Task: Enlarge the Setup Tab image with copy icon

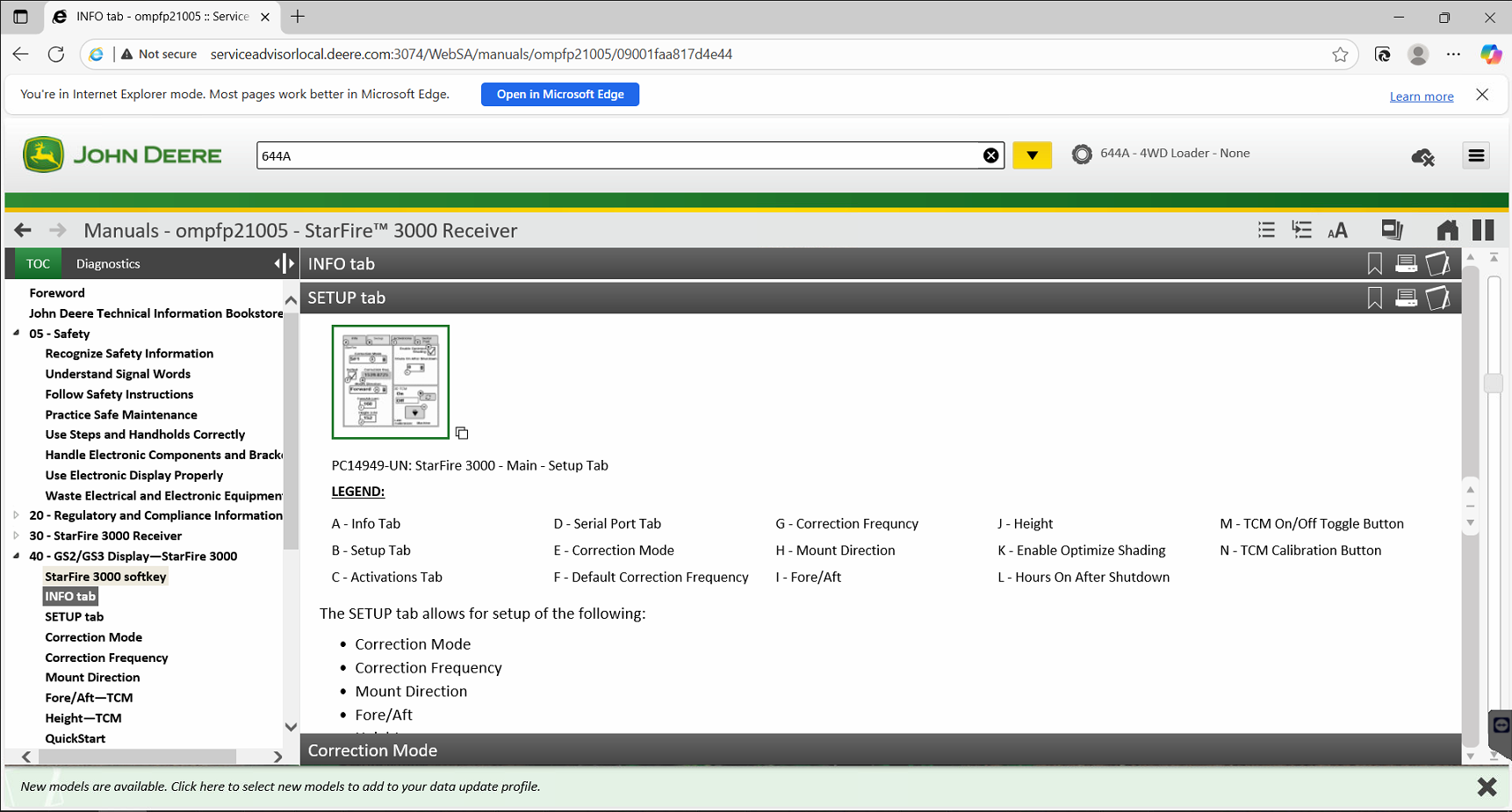Action: coord(462,434)
